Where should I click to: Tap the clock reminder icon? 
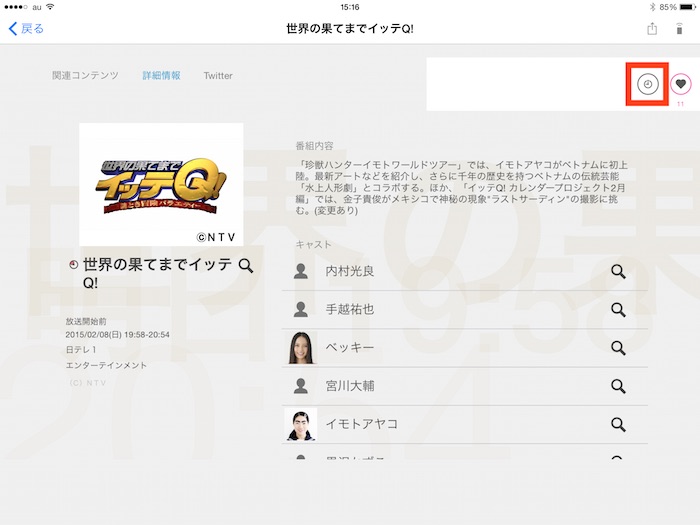pos(648,85)
